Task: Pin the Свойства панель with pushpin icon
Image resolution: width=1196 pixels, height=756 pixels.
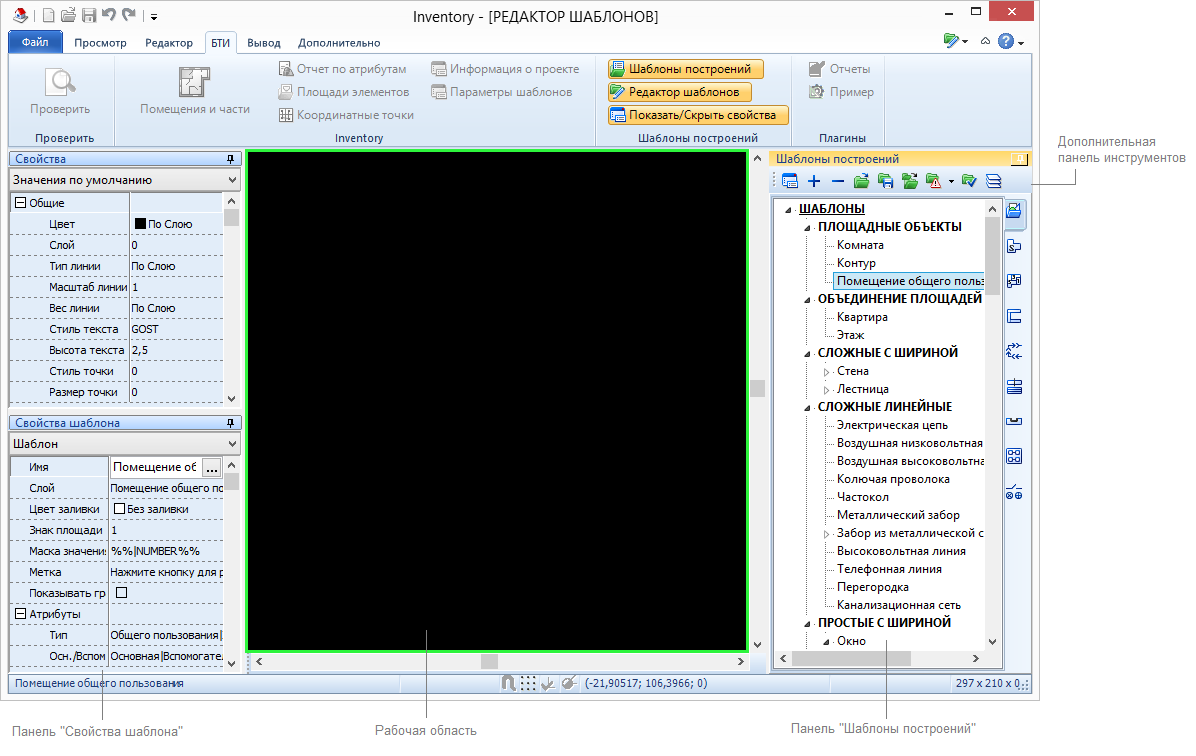Action: coord(231,159)
